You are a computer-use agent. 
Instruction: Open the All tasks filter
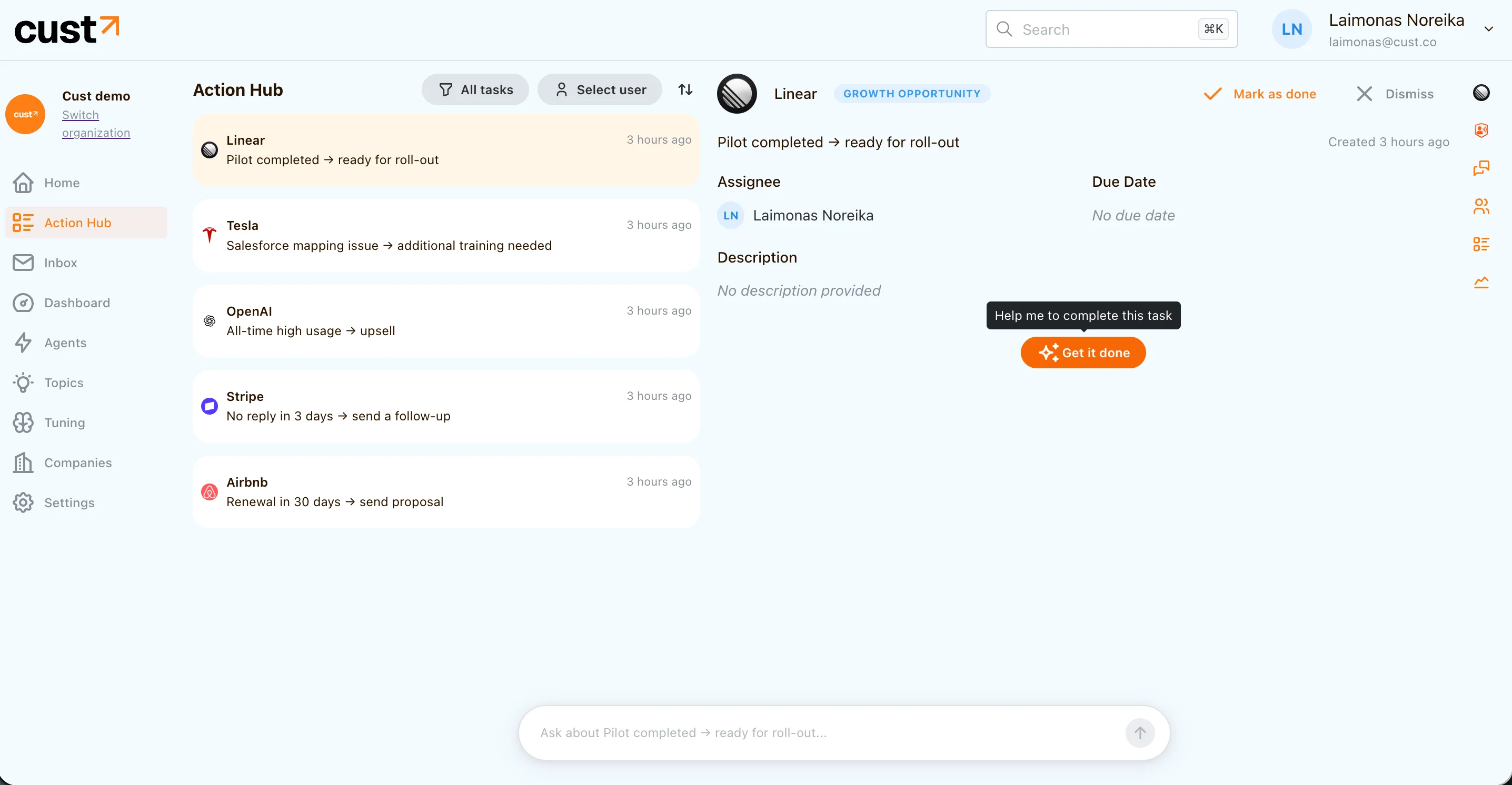pyautogui.click(x=475, y=89)
